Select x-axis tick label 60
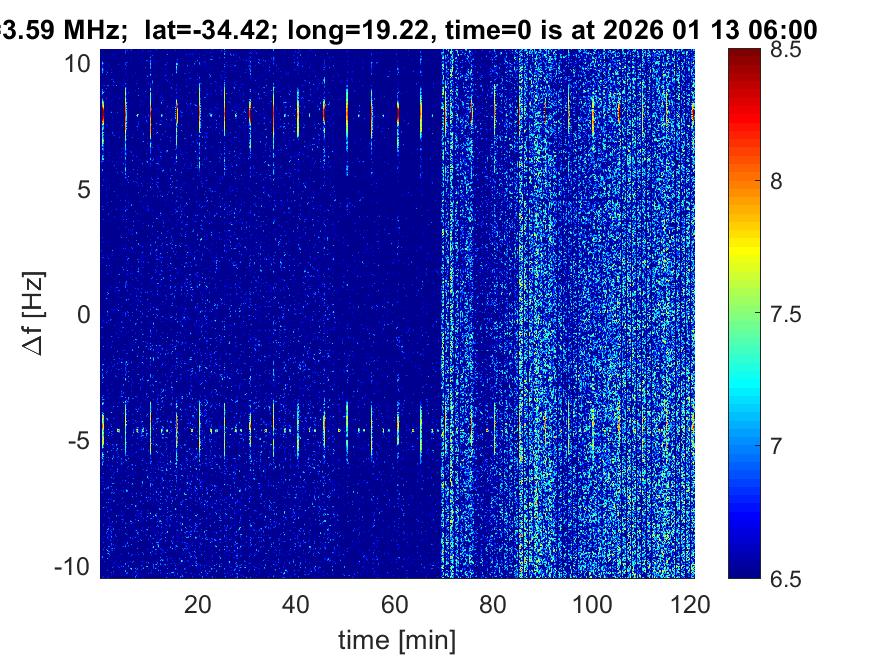 395,604
